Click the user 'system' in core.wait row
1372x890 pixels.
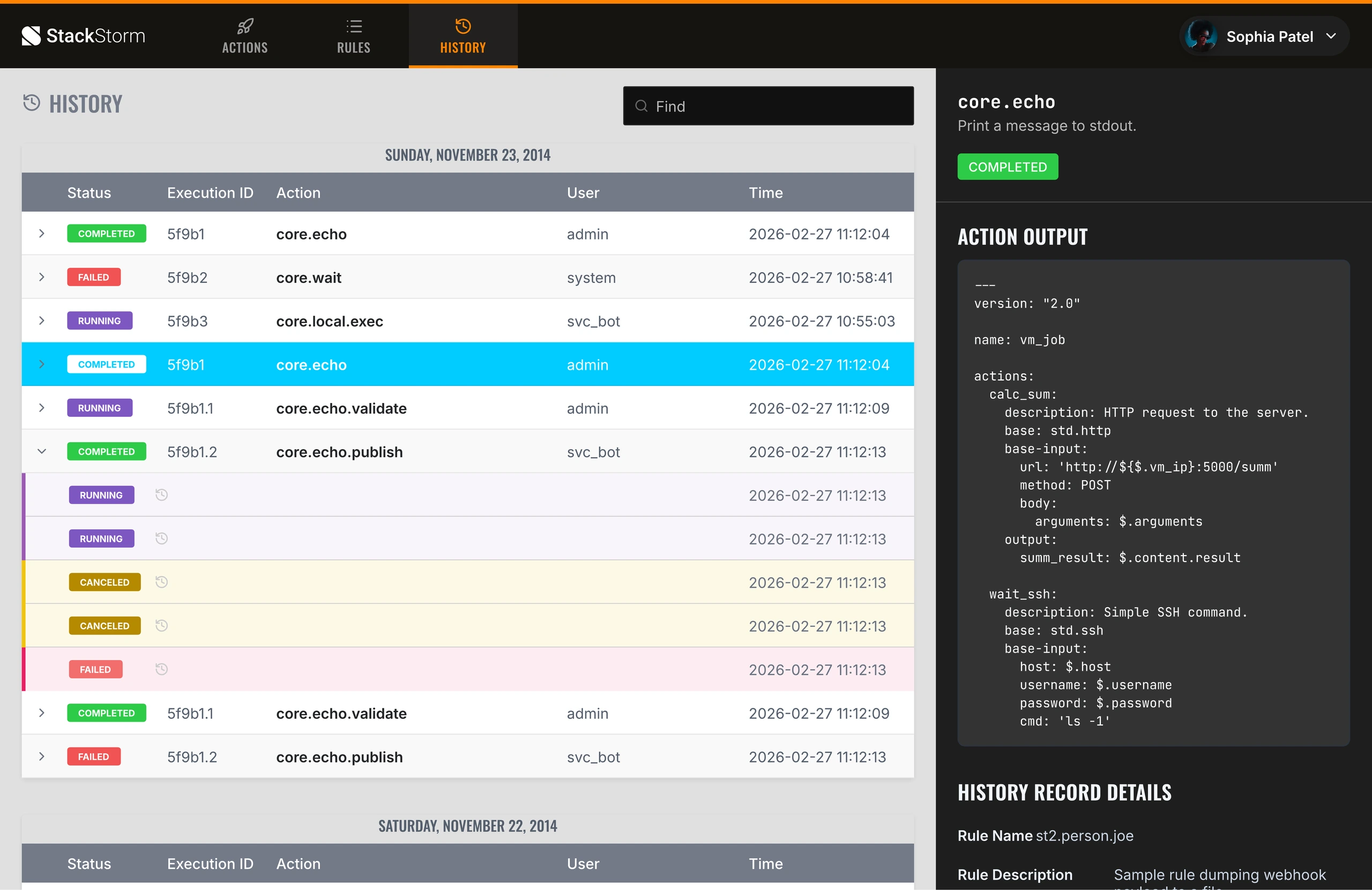tap(592, 278)
